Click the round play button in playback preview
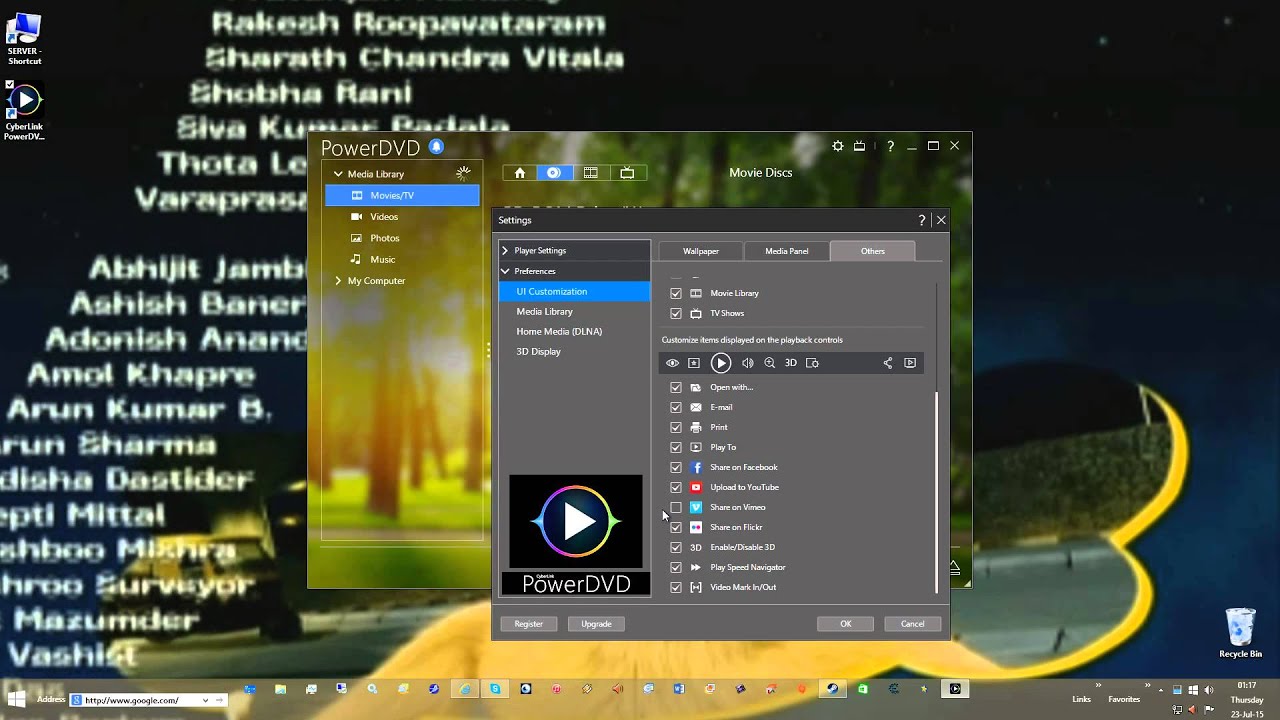Viewport: 1280px width, 720px height. [x=721, y=363]
